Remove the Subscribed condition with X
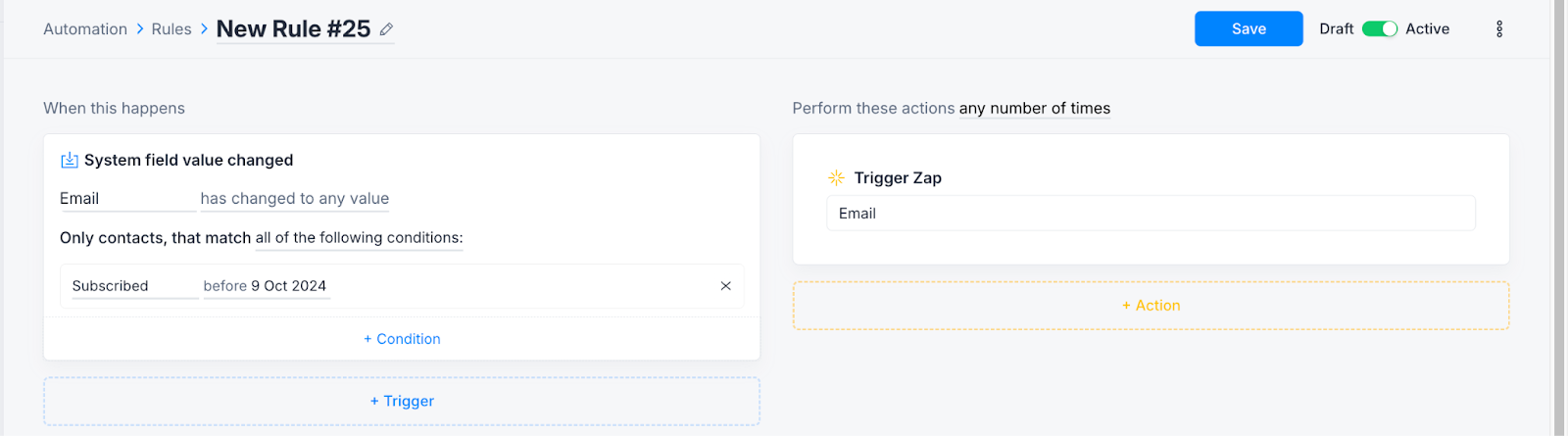 pos(726,286)
